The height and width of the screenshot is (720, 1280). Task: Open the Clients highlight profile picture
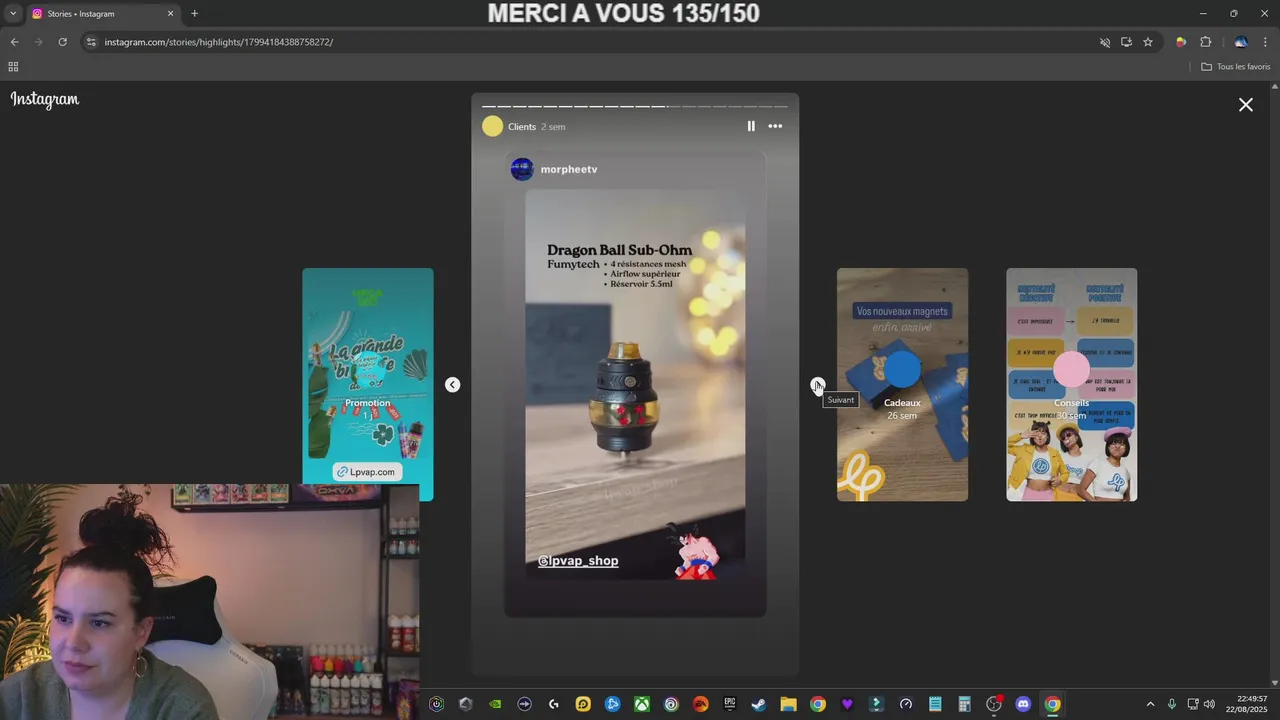pyautogui.click(x=492, y=126)
